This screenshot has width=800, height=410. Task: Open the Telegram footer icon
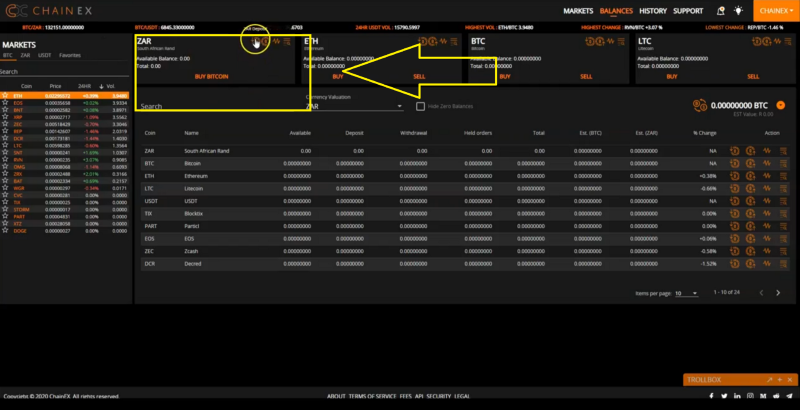(x=789, y=396)
